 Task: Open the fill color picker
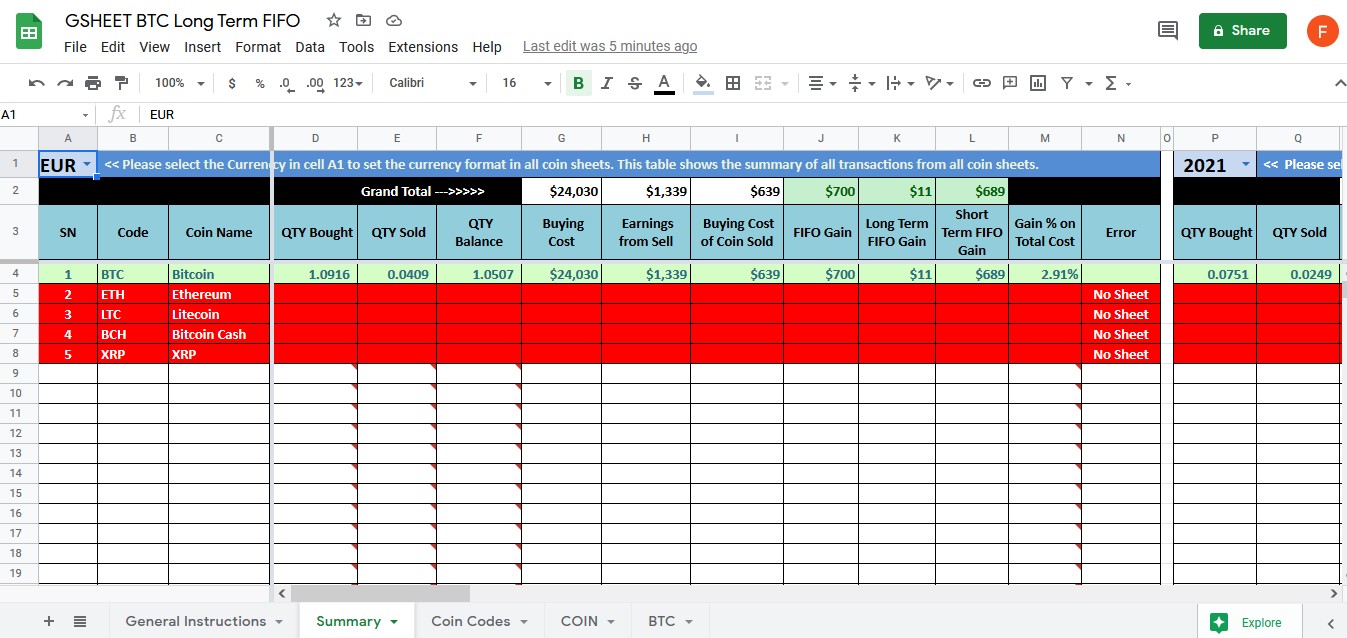click(x=703, y=83)
